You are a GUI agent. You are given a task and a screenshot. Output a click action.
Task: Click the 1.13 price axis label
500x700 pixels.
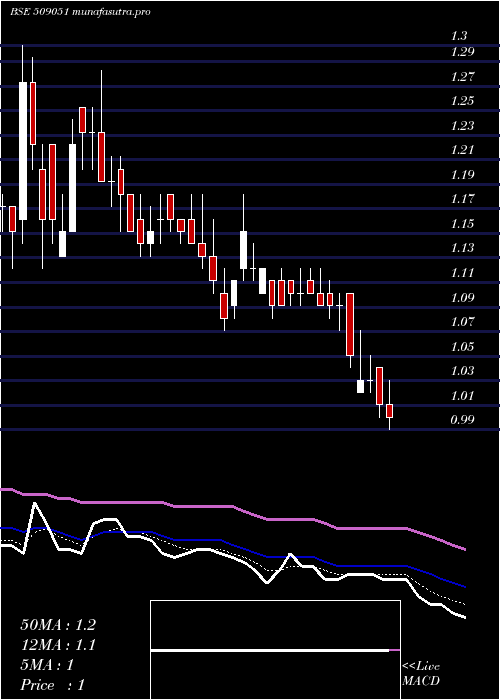pyautogui.click(x=462, y=248)
